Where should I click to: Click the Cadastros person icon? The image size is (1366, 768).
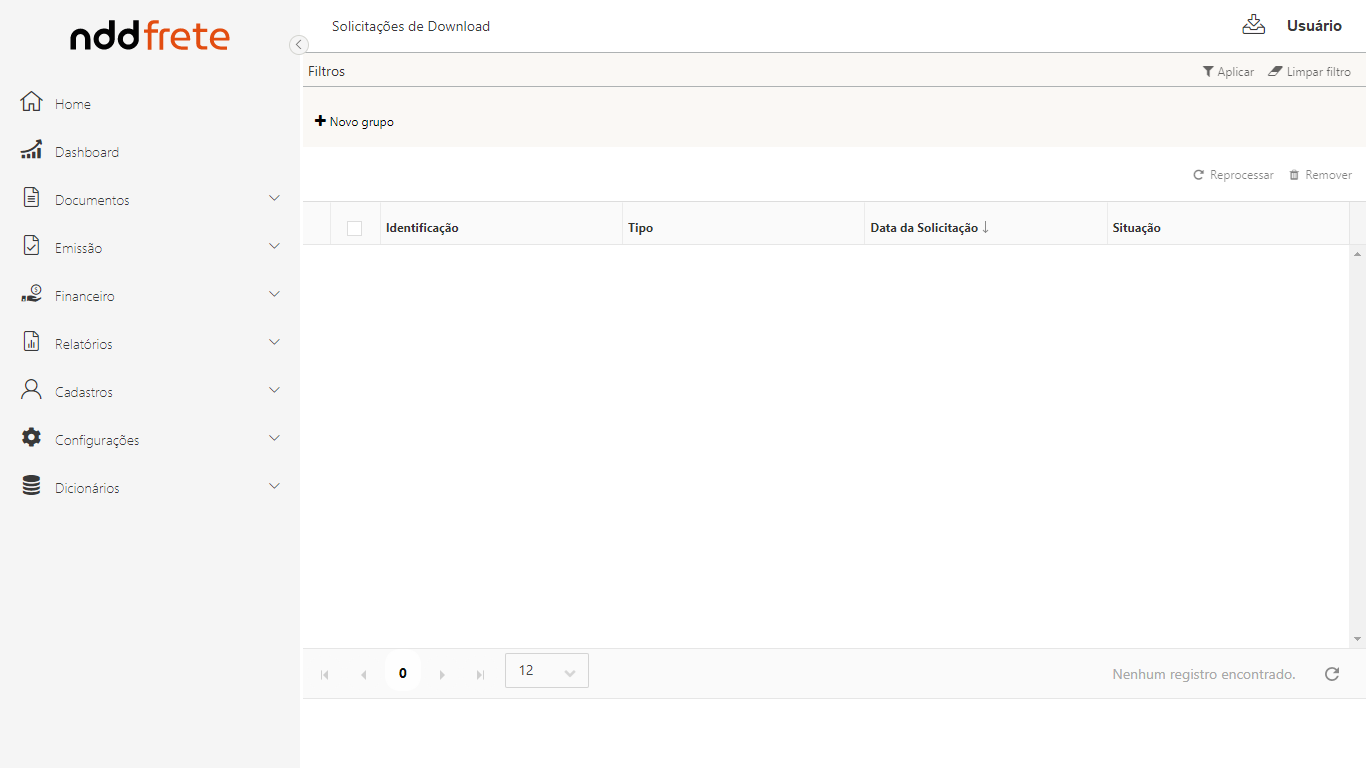tap(32, 390)
